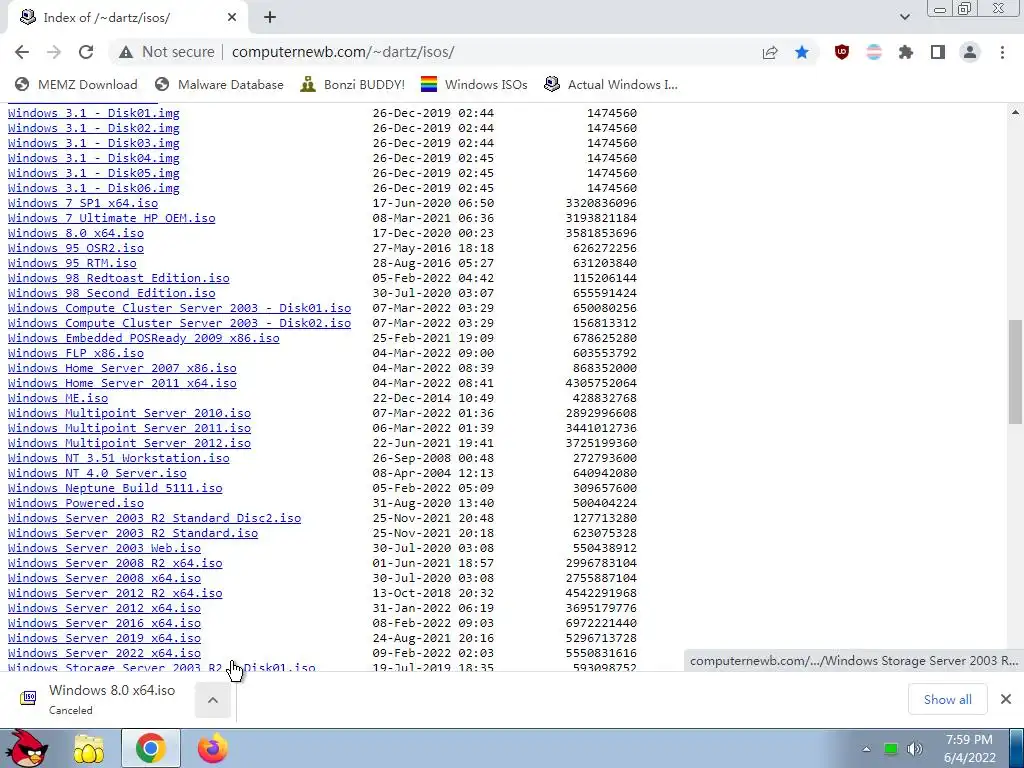Open the Angry Birds start button

[26, 748]
